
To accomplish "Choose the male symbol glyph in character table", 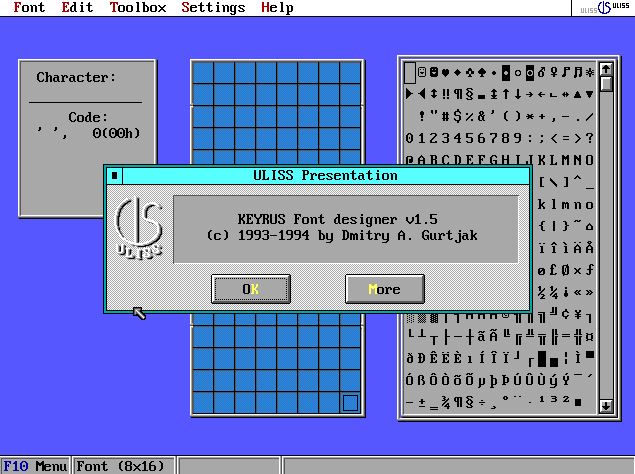I will [x=541, y=72].
